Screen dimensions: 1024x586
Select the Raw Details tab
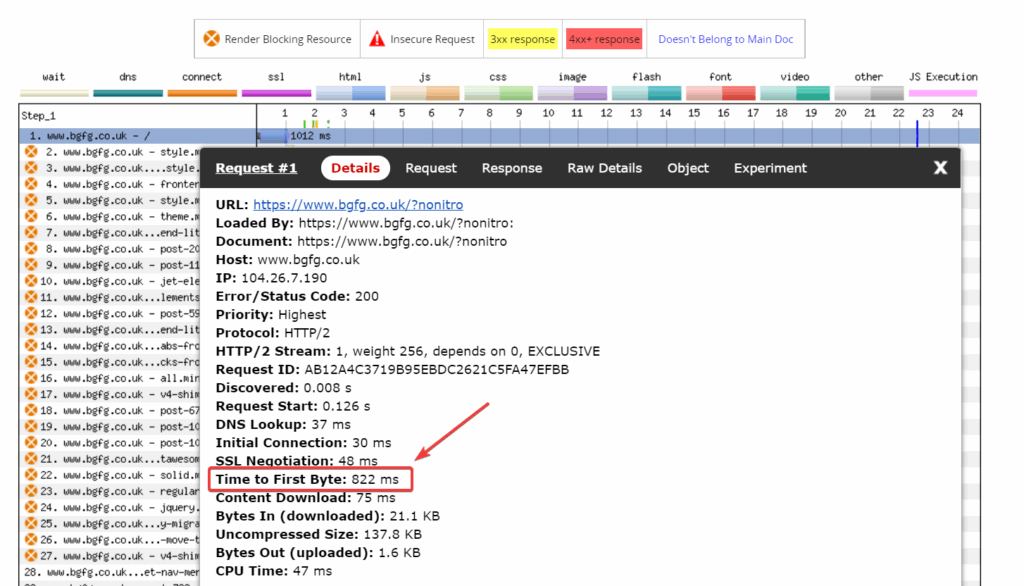(604, 168)
